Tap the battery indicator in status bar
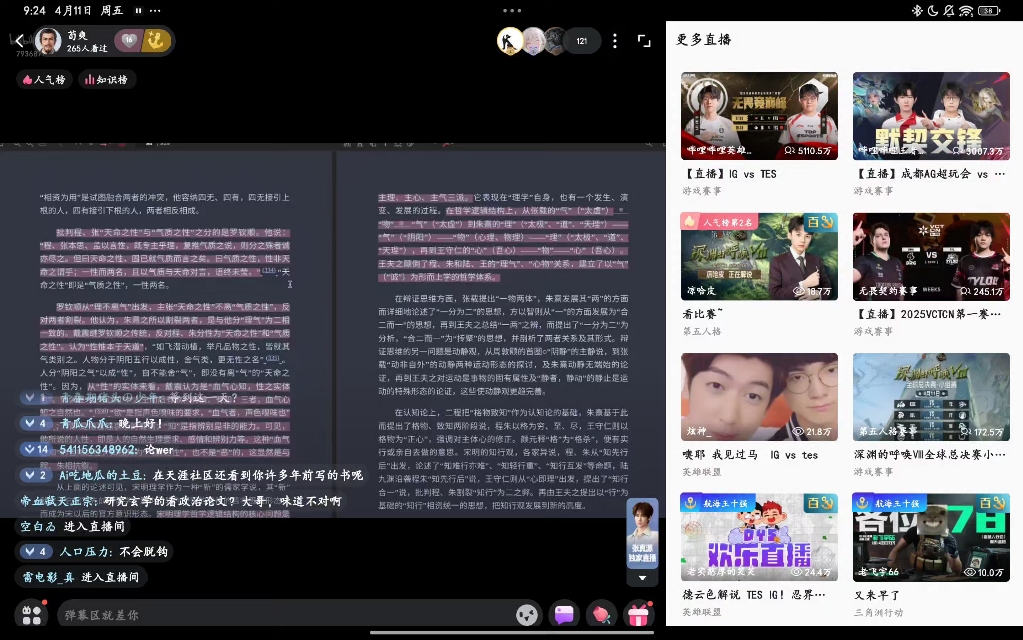Screen dimensions: 1023x640 click(x=989, y=10)
